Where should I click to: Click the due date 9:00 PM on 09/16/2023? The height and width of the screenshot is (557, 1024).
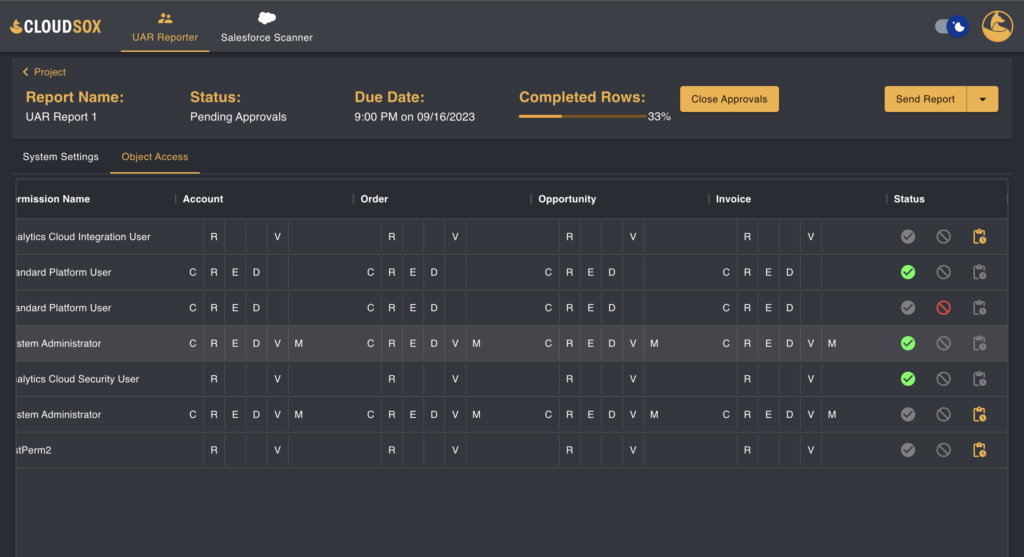pyautogui.click(x=415, y=117)
